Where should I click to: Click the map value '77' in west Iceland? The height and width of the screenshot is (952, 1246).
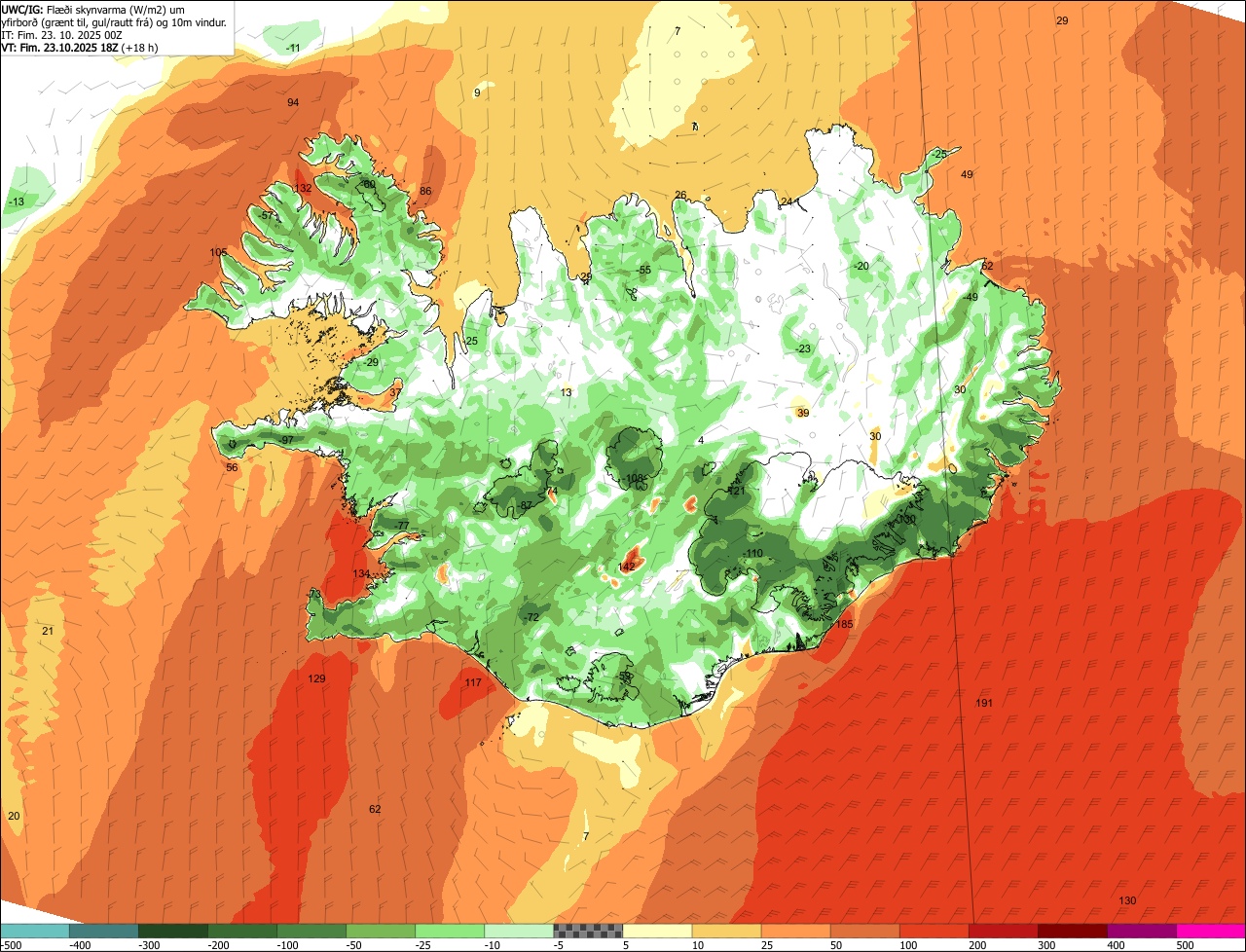pyautogui.click(x=403, y=526)
